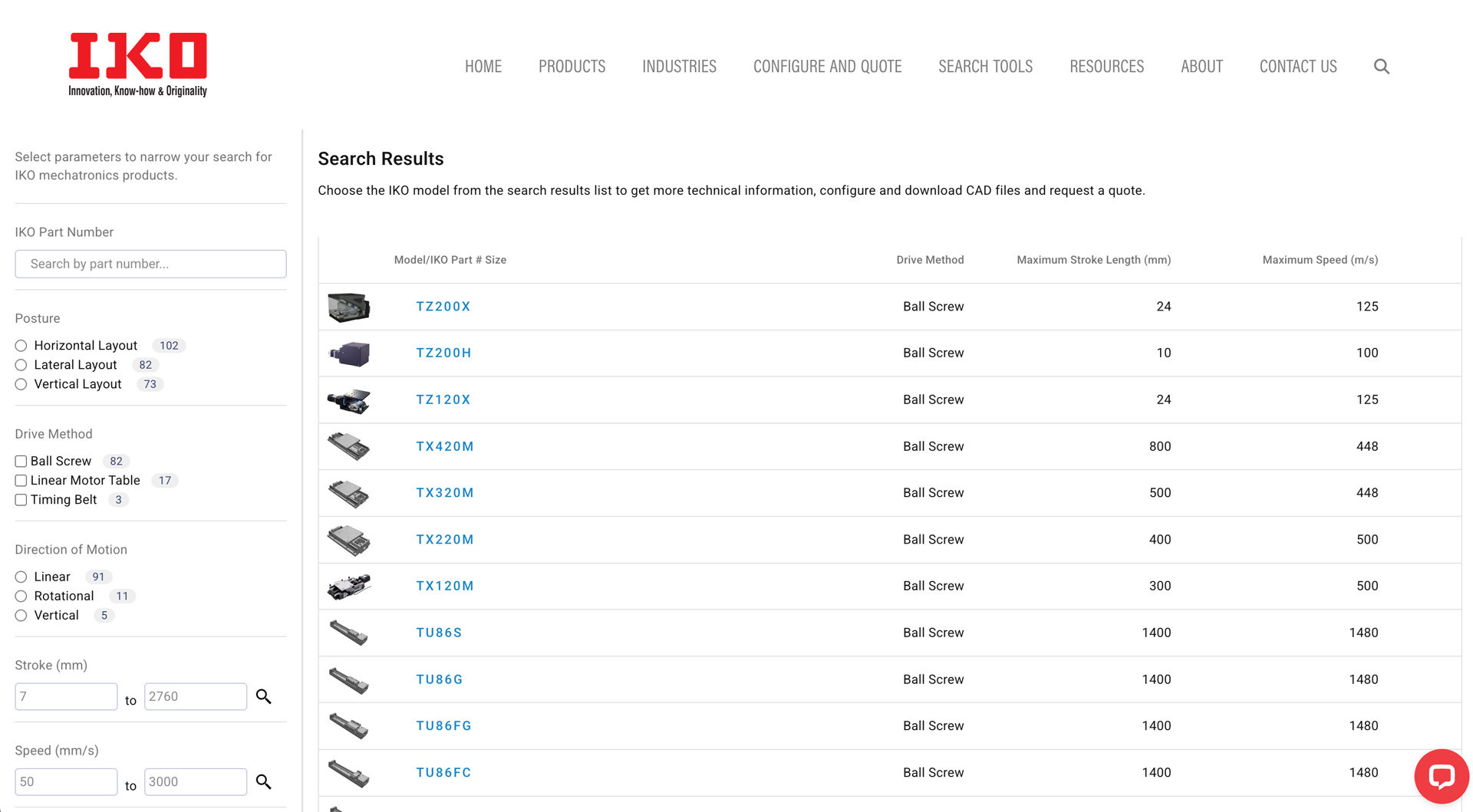
Task: Check the Timing Belt filter
Action: [x=21, y=499]
